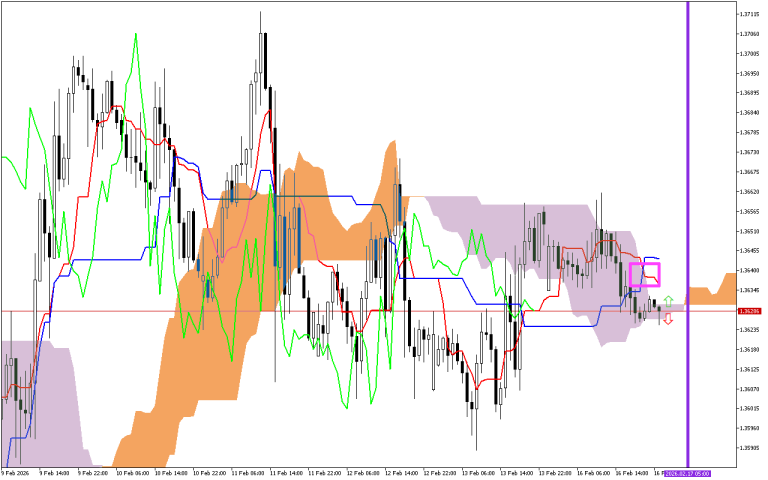Click the 1.36015 price axis label
Screen dimensions: 768x480
coord(750,408)
